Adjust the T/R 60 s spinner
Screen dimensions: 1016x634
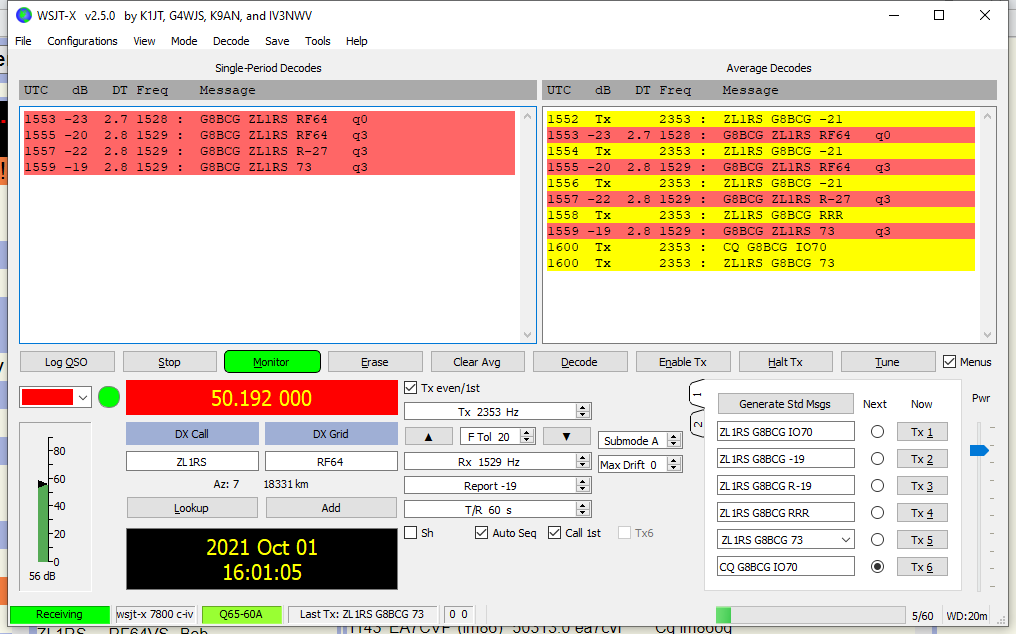coord(583,510)
